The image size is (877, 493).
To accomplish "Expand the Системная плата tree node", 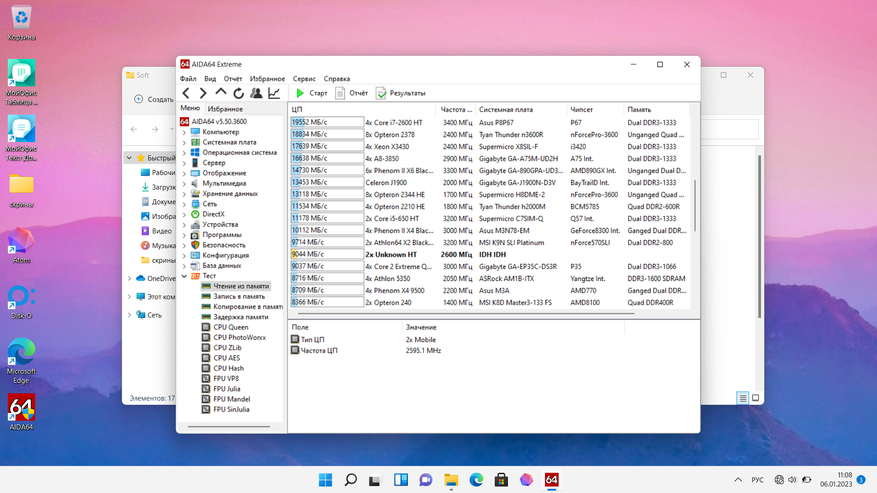I will (x=185, y=143).
